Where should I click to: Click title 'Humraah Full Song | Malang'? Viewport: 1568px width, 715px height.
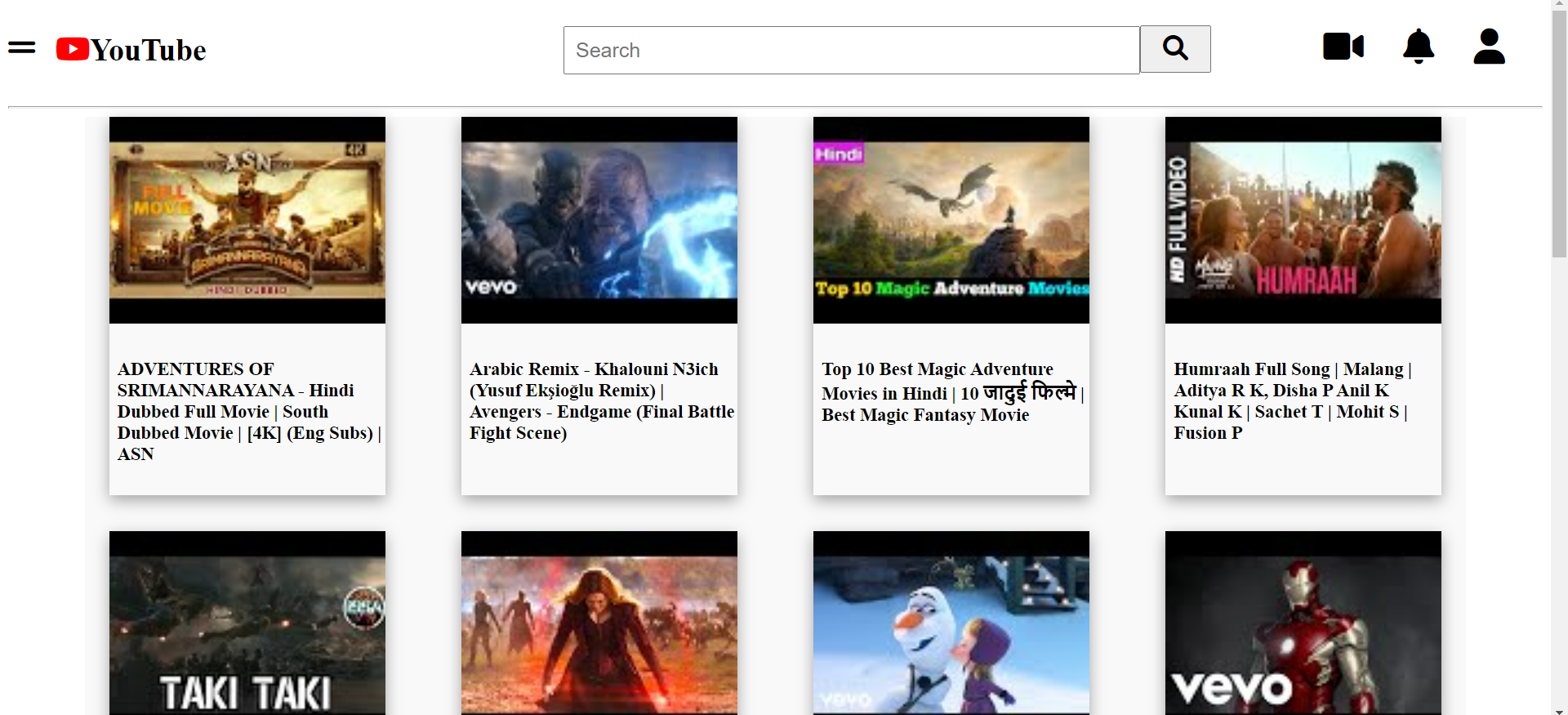pos(1293,400)
